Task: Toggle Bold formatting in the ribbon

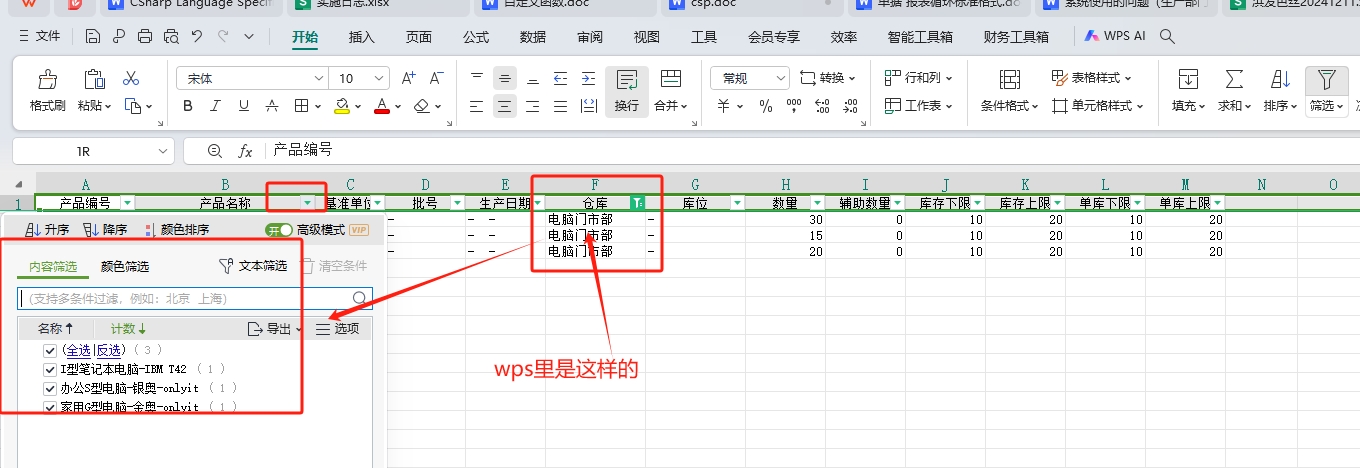Action: [188, 106]
